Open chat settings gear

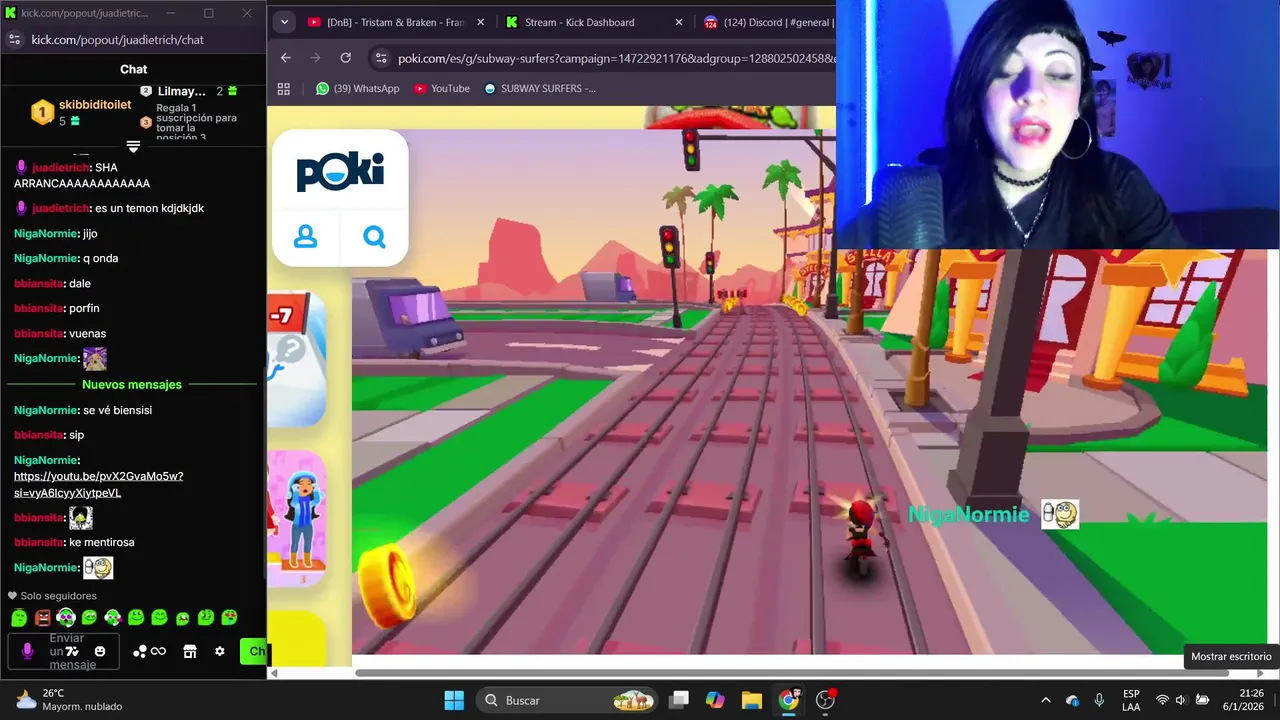pos(220,651)
